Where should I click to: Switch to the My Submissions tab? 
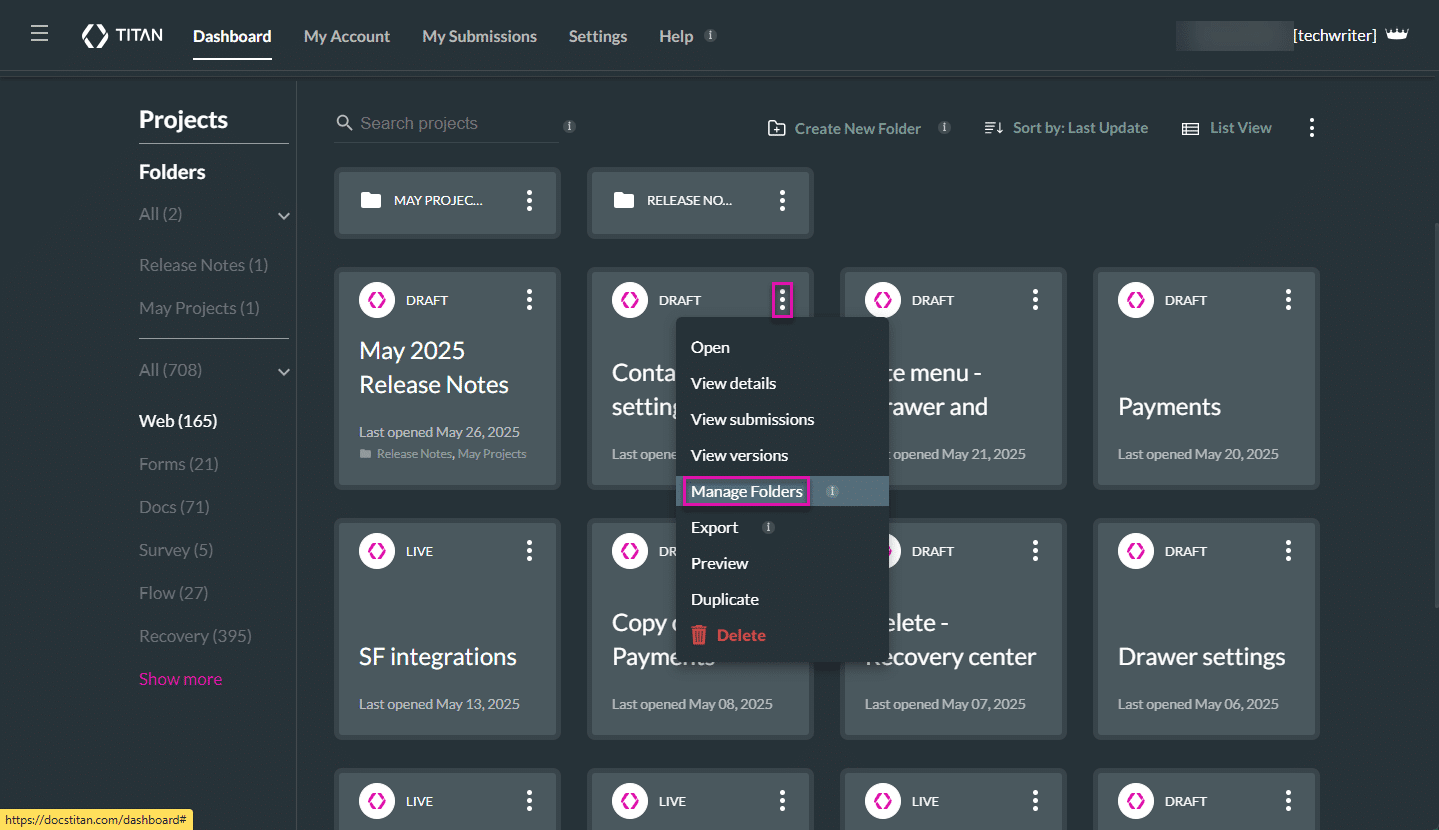click(479, 35)
